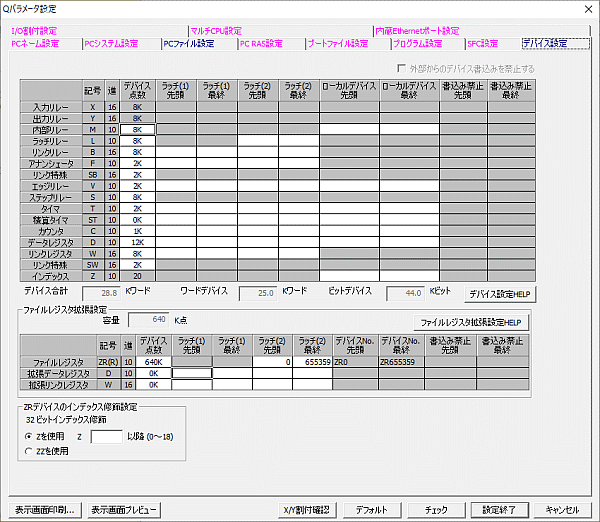Edit device points for データレジスタ D
Viewport: 600px width, 522px height.
click(138, 242)
